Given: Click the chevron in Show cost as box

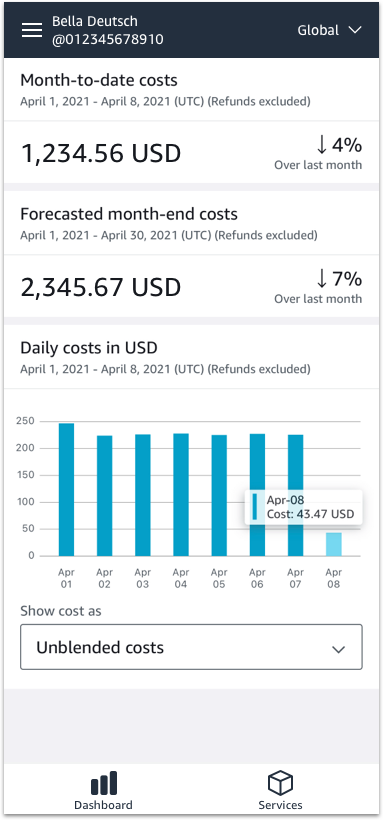Looking at the screenshot, I should click(339, 649).
